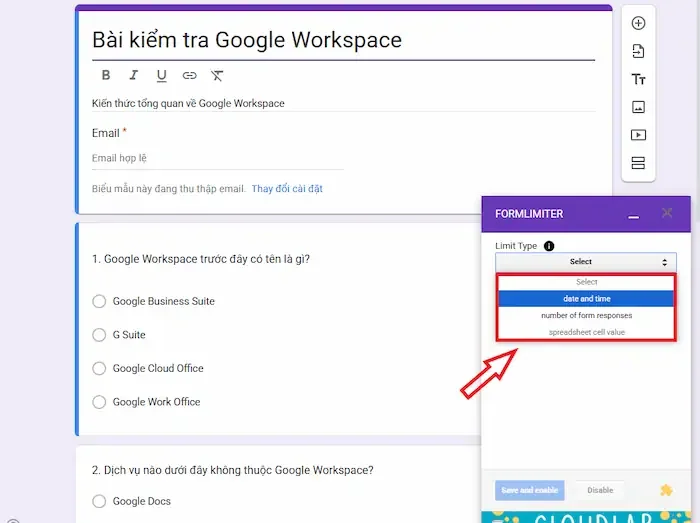Add a new question with plus icon

coord(638,23)
